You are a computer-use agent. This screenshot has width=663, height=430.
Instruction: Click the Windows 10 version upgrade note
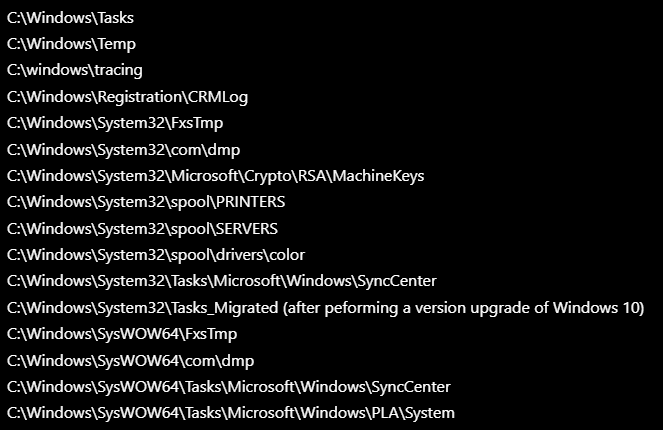click(x=463, y=308)
